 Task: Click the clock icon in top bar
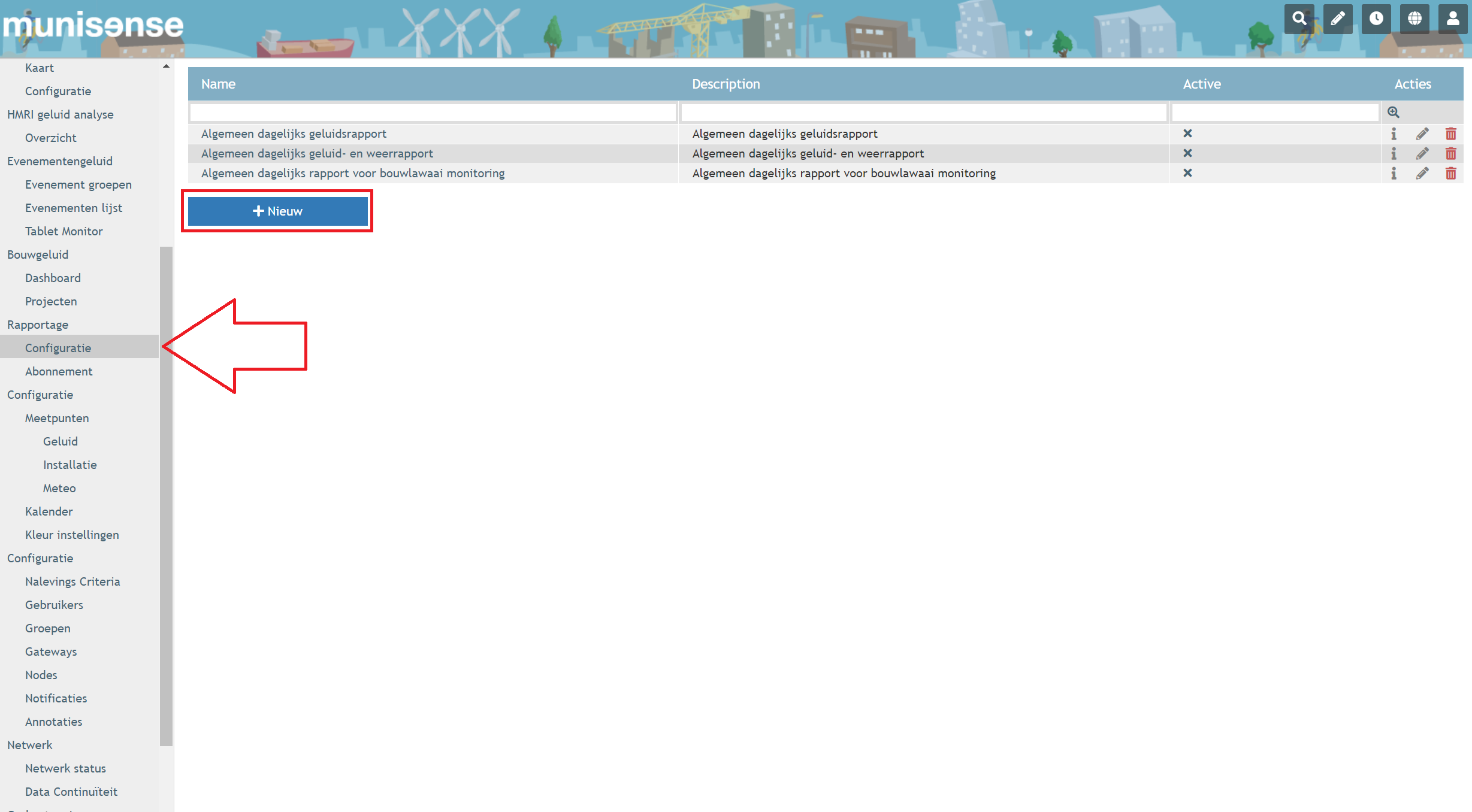point(1376,19)
